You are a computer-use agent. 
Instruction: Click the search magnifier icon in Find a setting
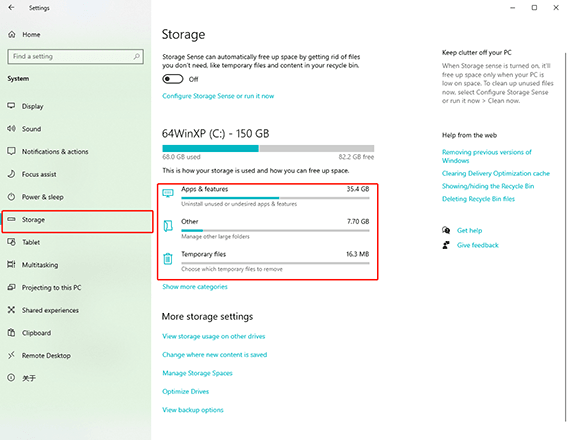coord(137,56)
